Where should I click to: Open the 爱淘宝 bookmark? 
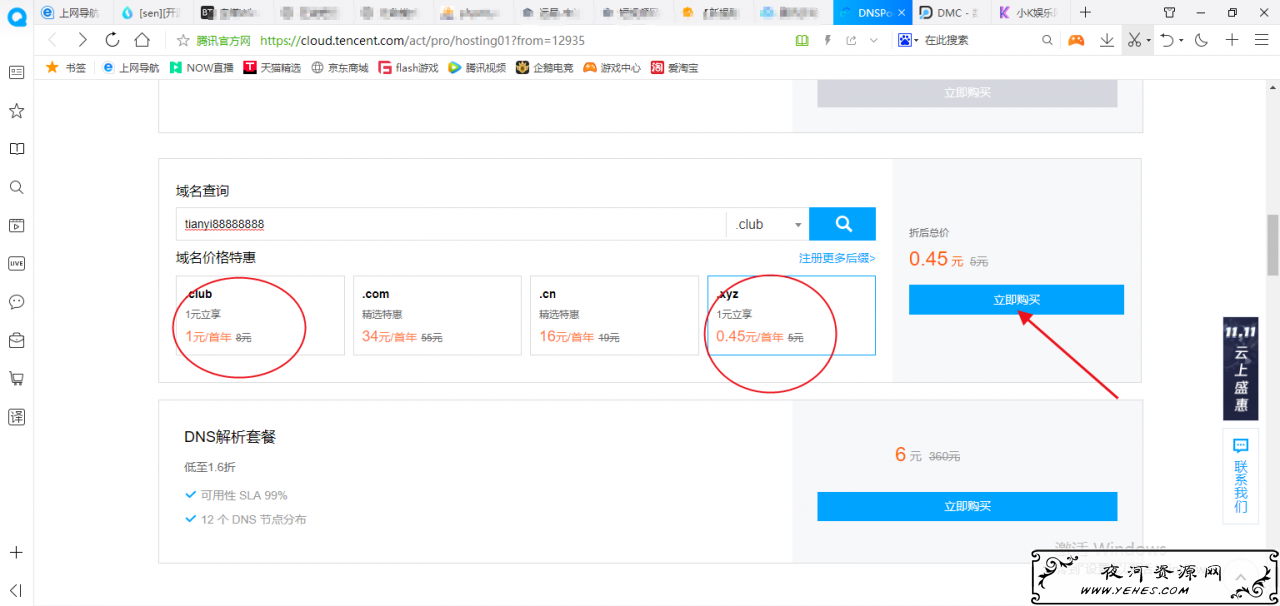[675, 68]
